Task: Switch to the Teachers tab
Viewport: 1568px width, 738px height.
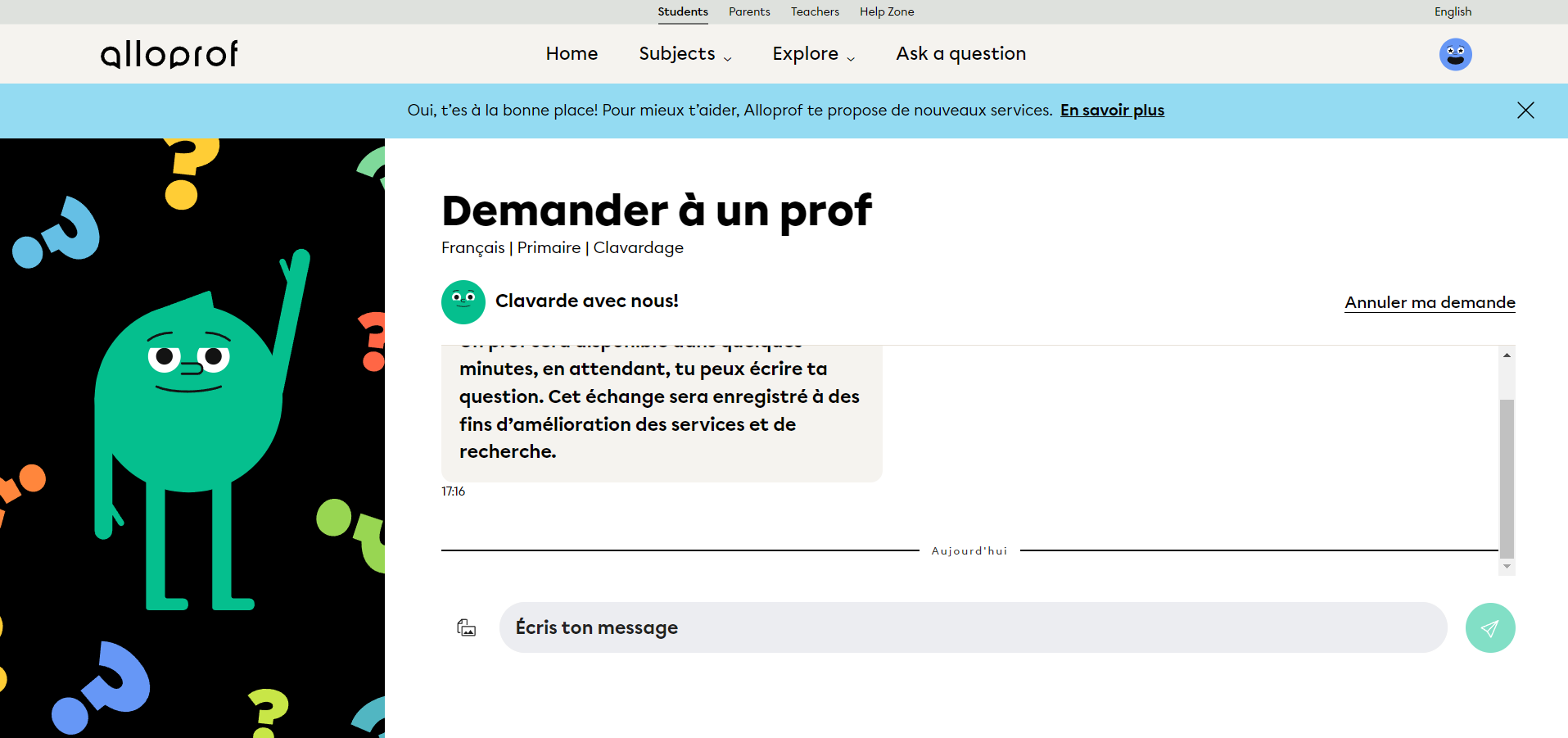Action: 815,11
